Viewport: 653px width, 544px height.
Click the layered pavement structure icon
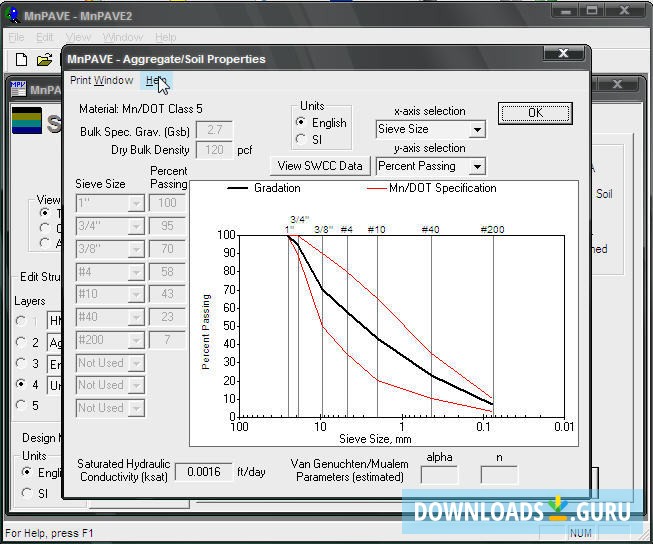(27, 120)
